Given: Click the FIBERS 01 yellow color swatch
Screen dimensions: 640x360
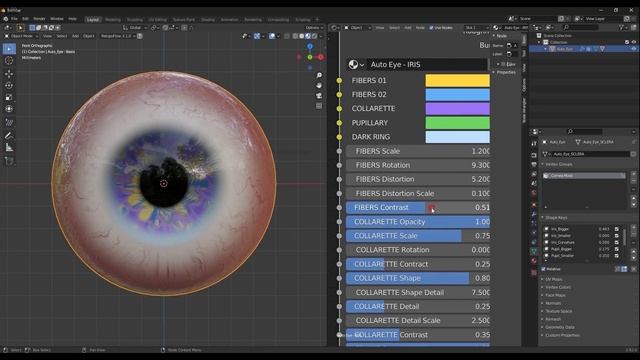Looking at the screenshot, I should point(457,80).
